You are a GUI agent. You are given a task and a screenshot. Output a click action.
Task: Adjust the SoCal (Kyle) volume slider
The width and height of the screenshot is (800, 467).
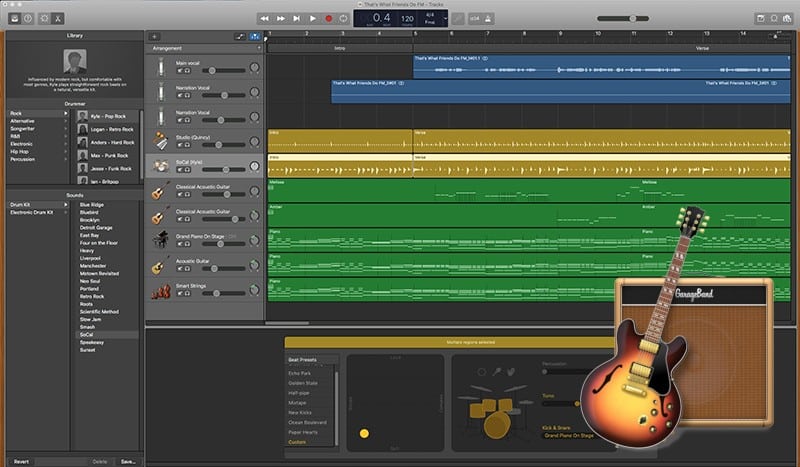(223, 169)
